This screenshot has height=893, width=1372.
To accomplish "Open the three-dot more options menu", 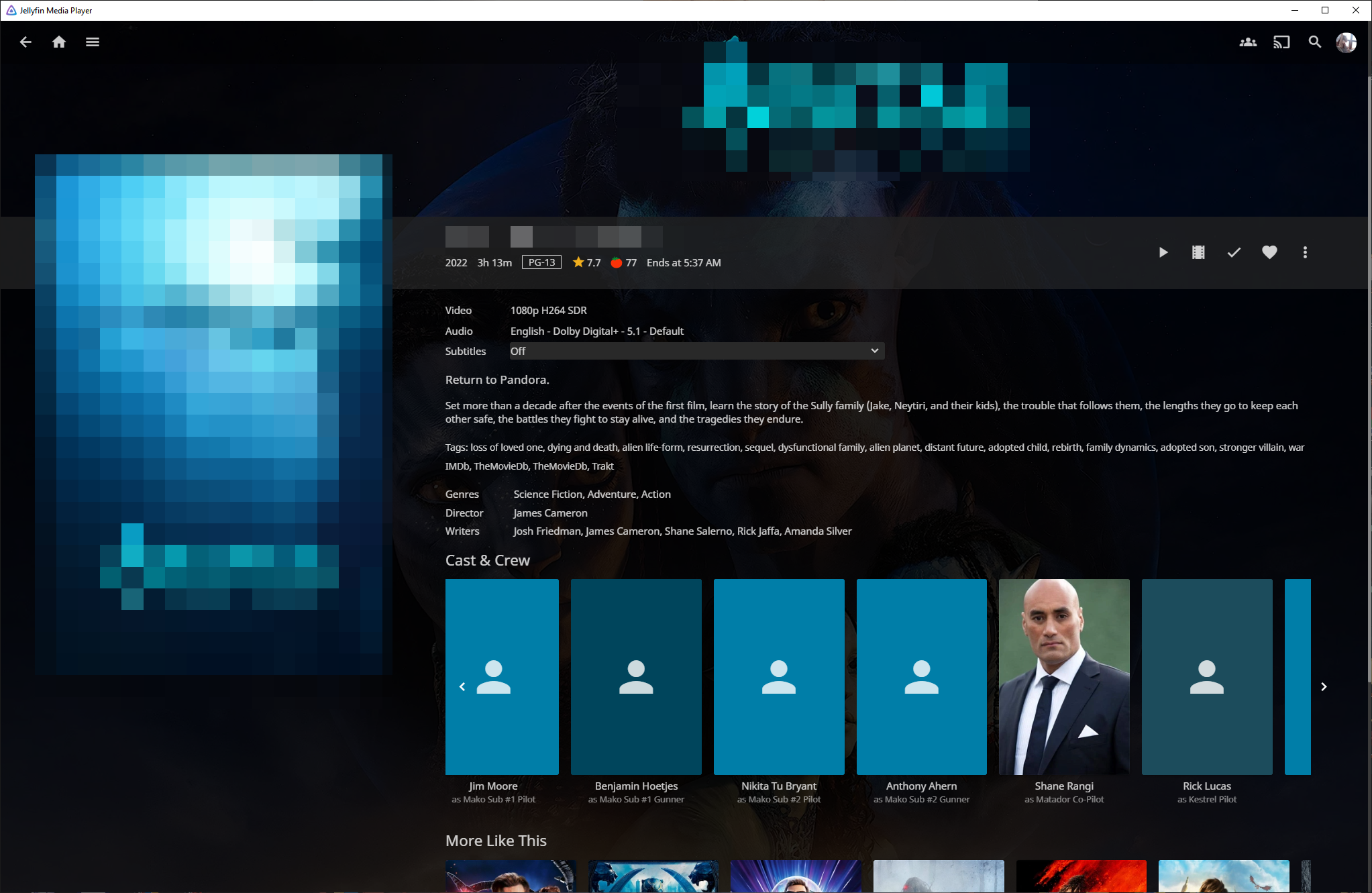I will (x=1305, y=252).
